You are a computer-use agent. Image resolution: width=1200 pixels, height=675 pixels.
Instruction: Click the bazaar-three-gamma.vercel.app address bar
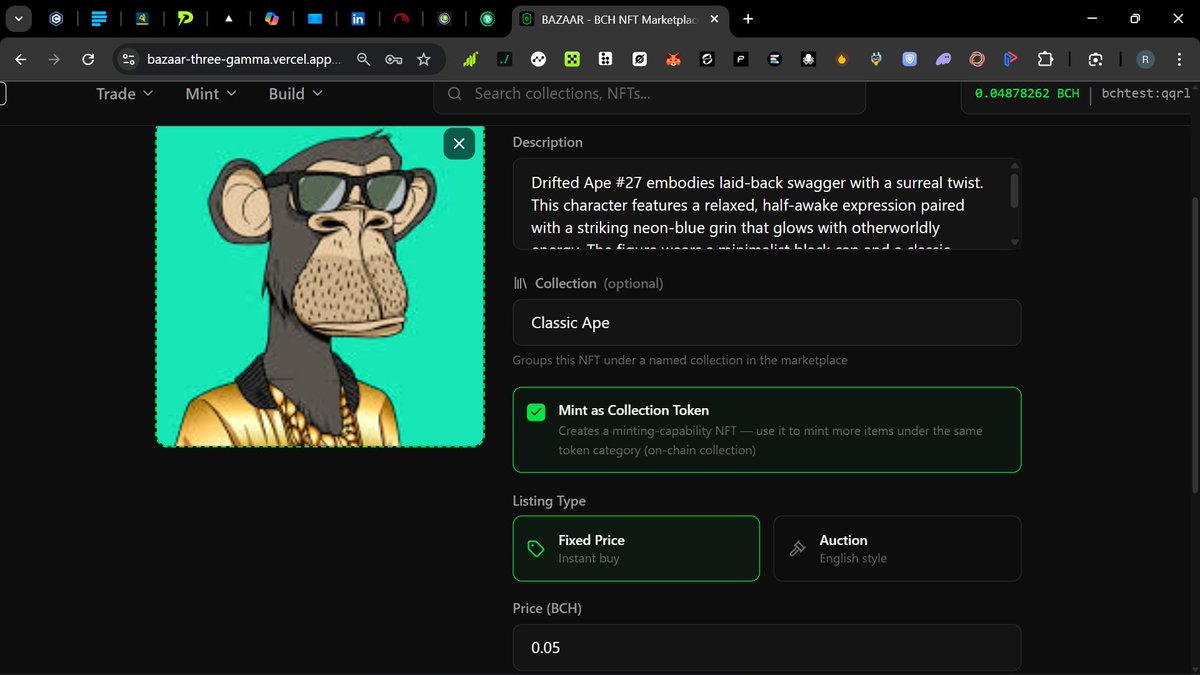(243, 59)
